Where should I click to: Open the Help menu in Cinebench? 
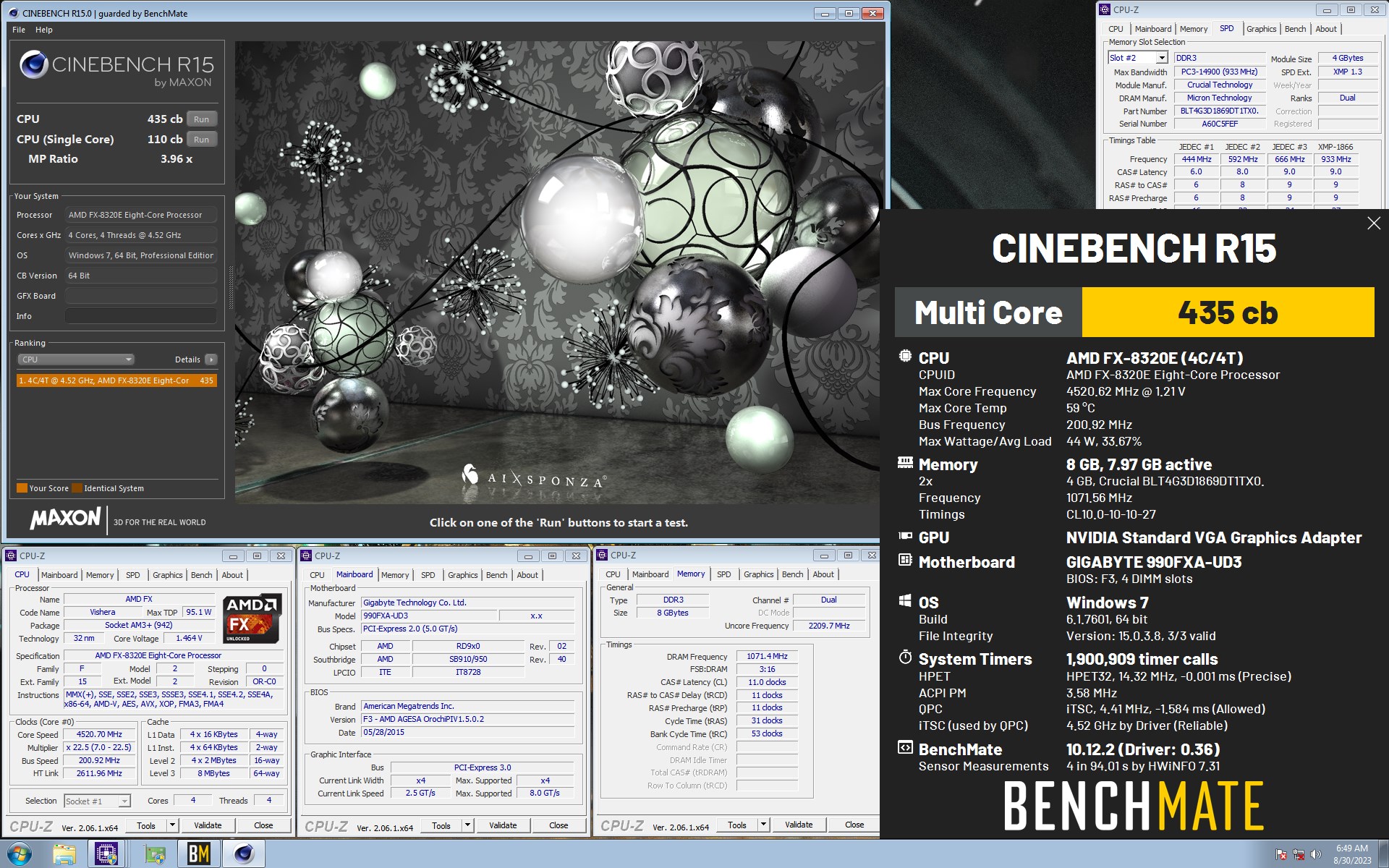click(44, 30)
